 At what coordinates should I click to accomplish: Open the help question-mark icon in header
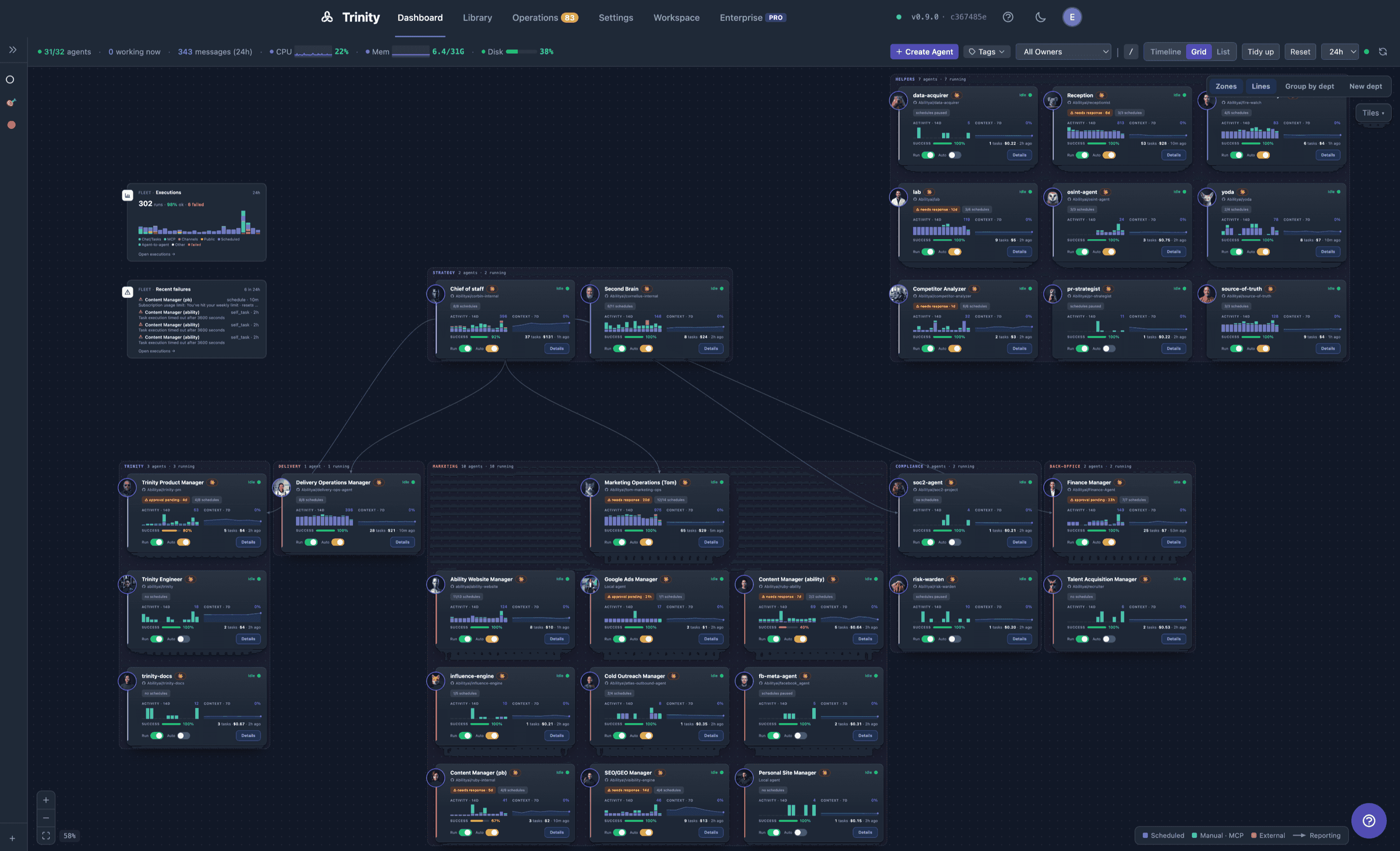[1008, 17]
